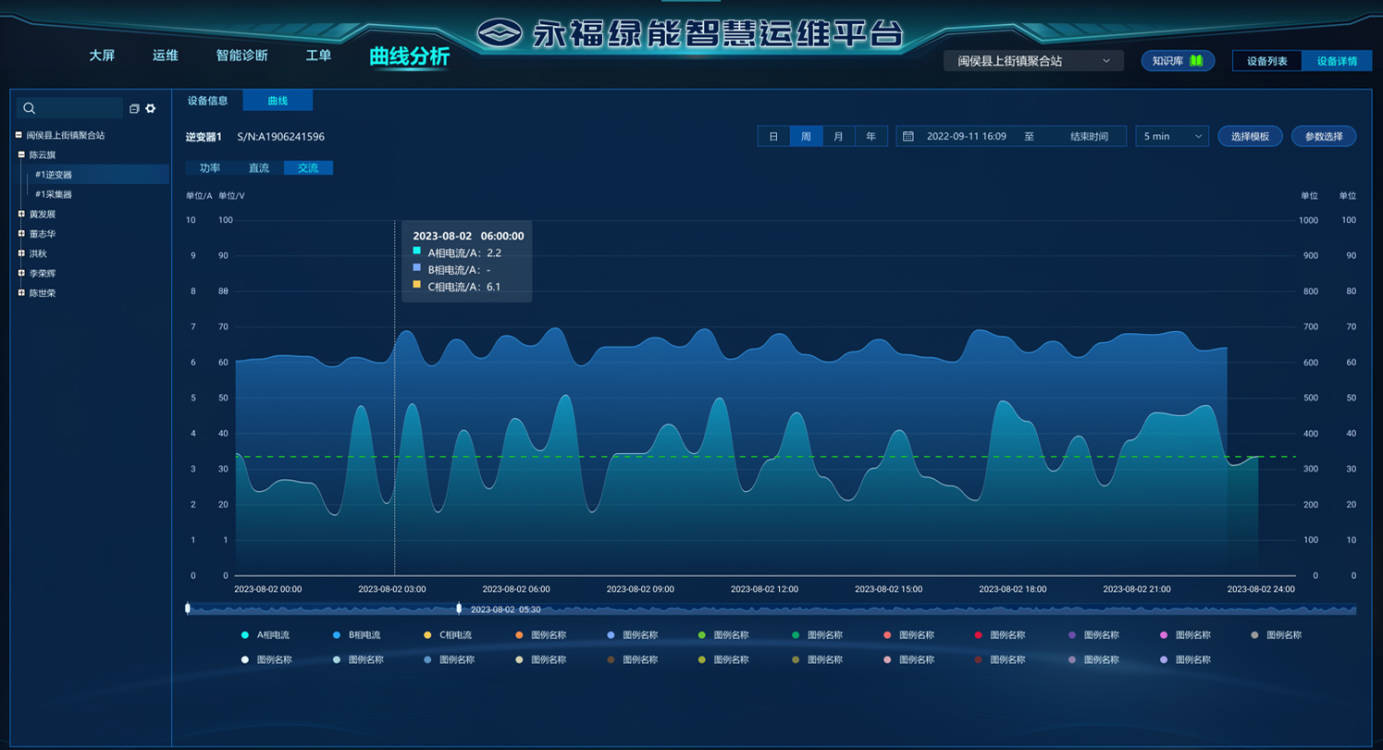Click the 选择模板 button

tap(1249, 136)
